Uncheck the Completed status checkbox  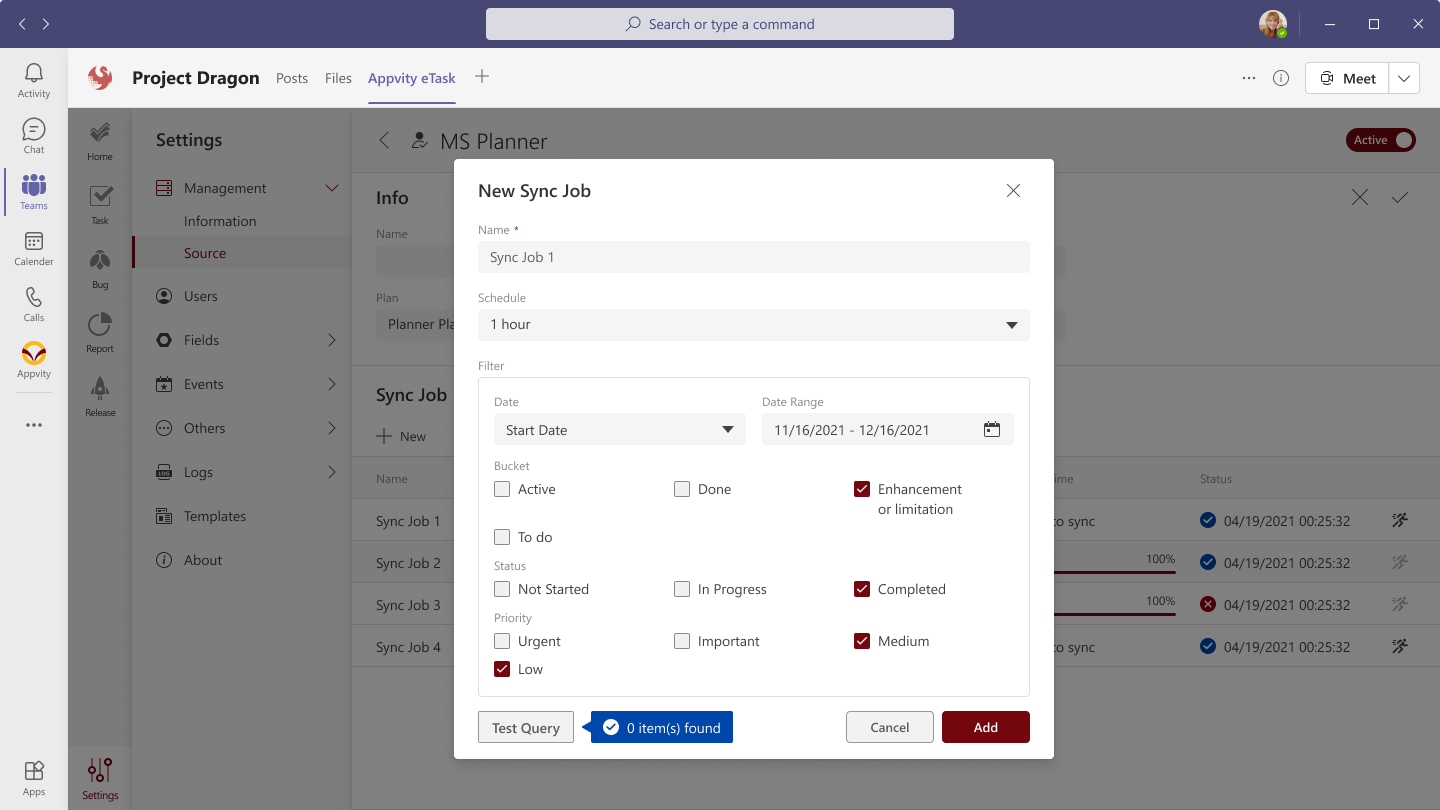click(x=862, y=589)
